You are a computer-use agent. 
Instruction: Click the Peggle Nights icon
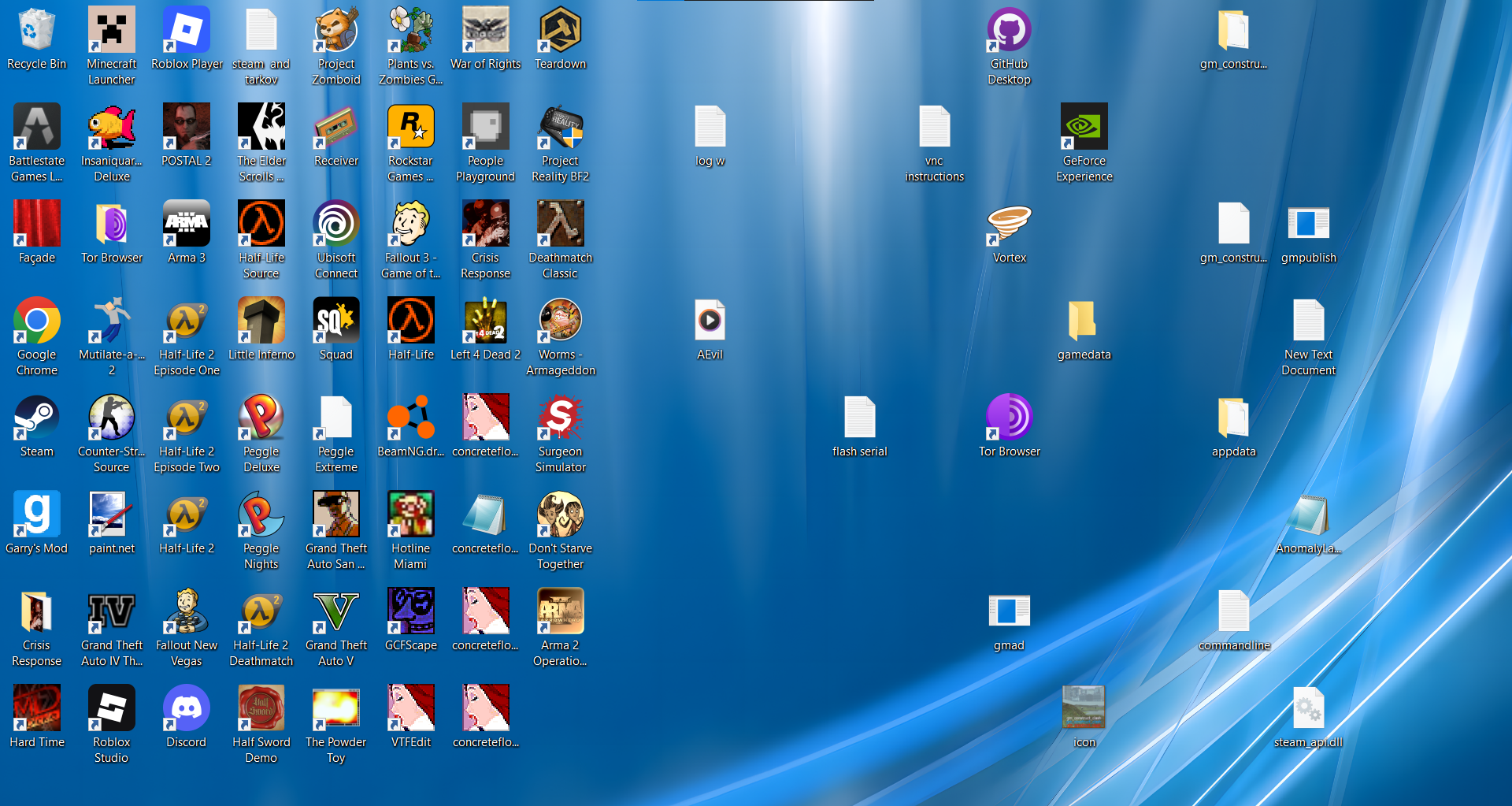click(261, 514)
